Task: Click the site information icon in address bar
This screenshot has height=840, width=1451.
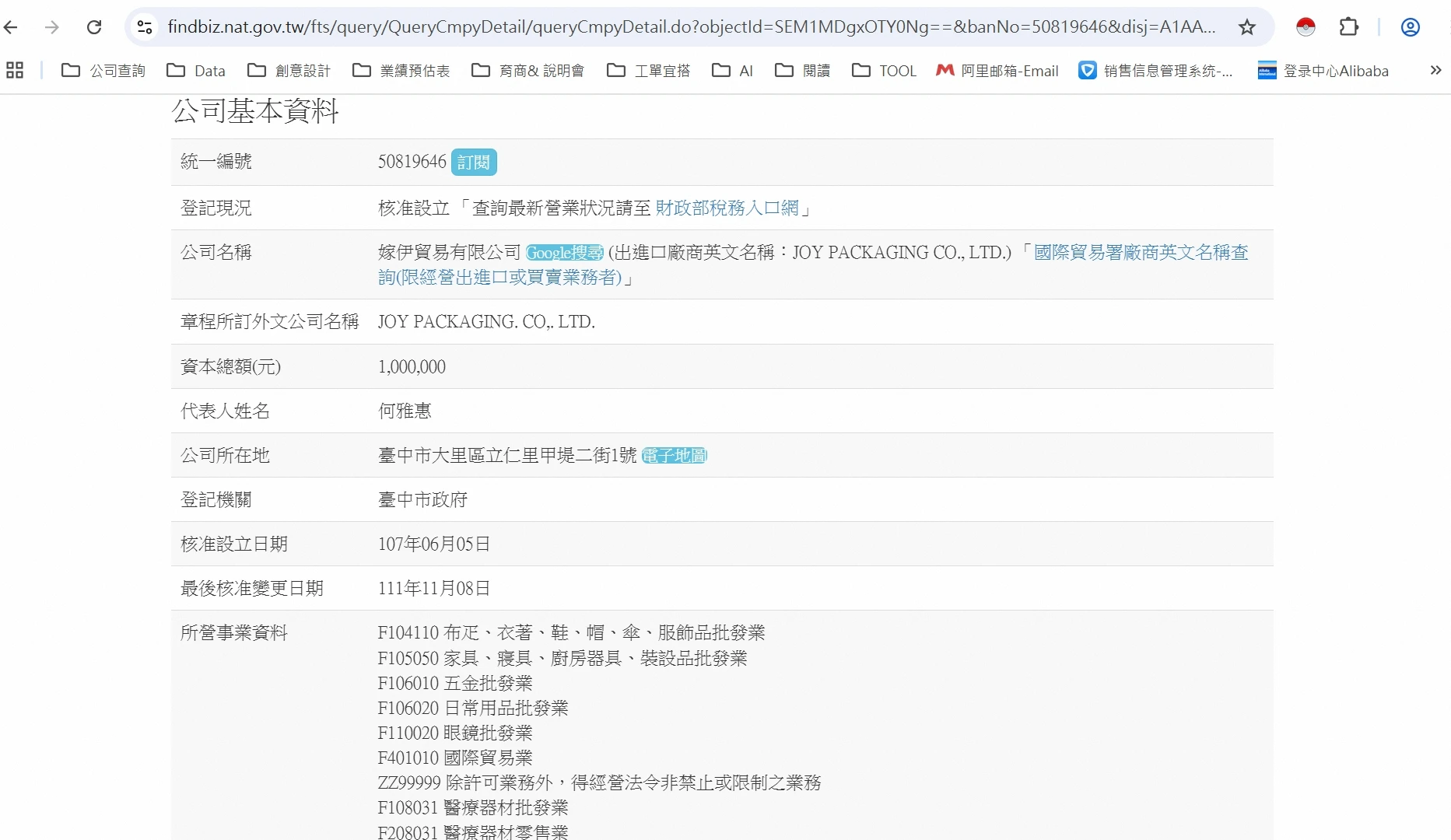Action: click(x=145, y=27)
